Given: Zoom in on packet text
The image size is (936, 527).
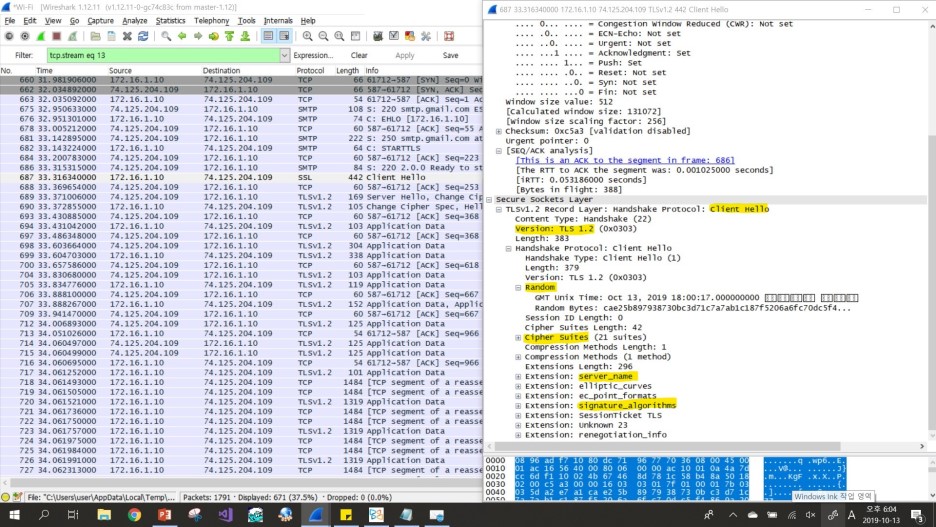Looking at the screenshot, I should pyautogui.click(x=307, y=36).
